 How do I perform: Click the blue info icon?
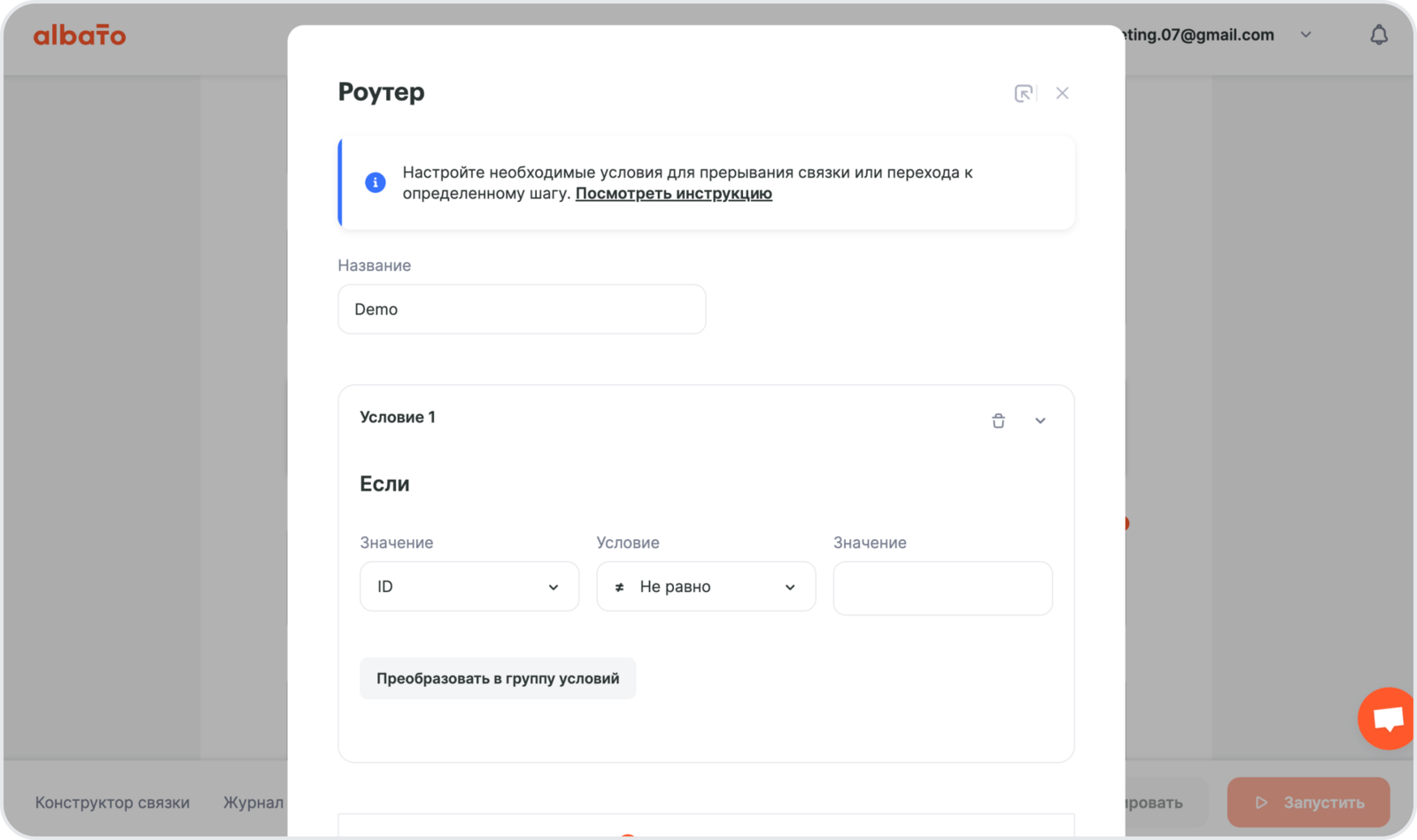(x=376, y=182)
